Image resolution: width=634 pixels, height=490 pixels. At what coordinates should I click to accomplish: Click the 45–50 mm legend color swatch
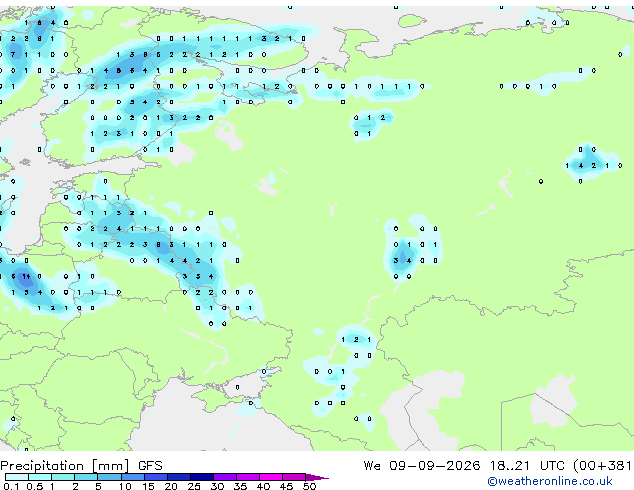[294, 477]
